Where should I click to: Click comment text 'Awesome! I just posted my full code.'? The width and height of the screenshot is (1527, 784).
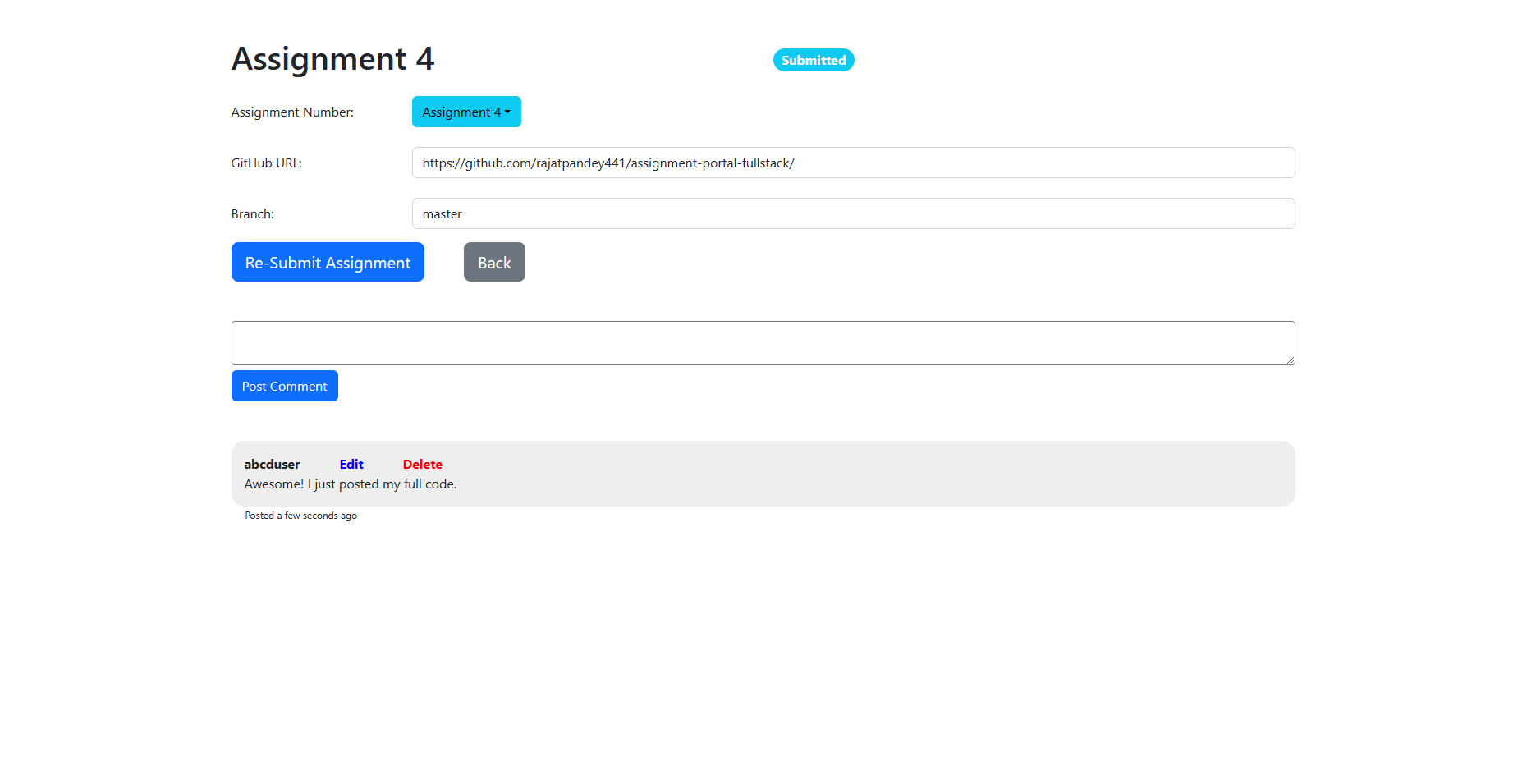pyautogui.click(x=351, y=484)
